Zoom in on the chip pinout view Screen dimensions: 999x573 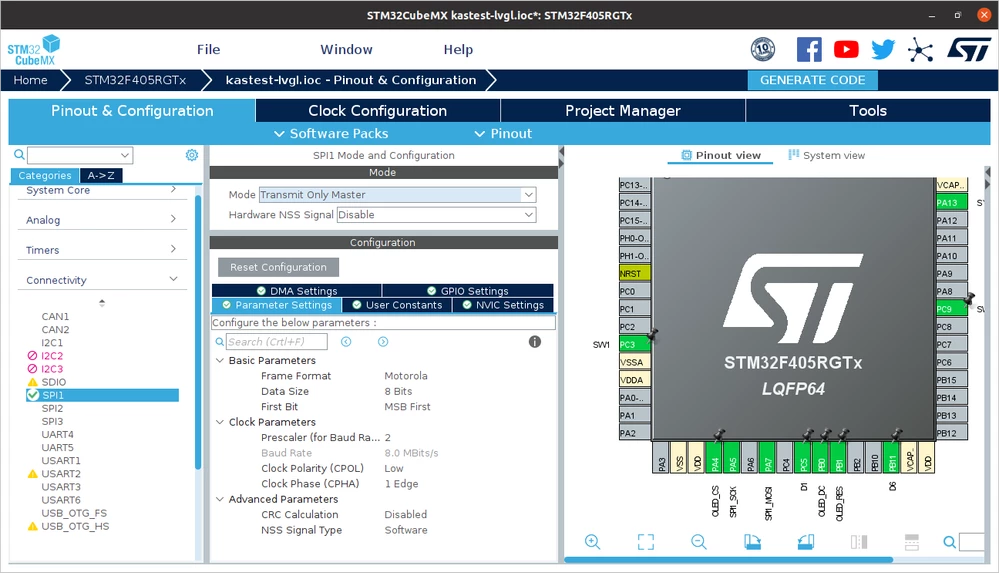tap(593, 542)
